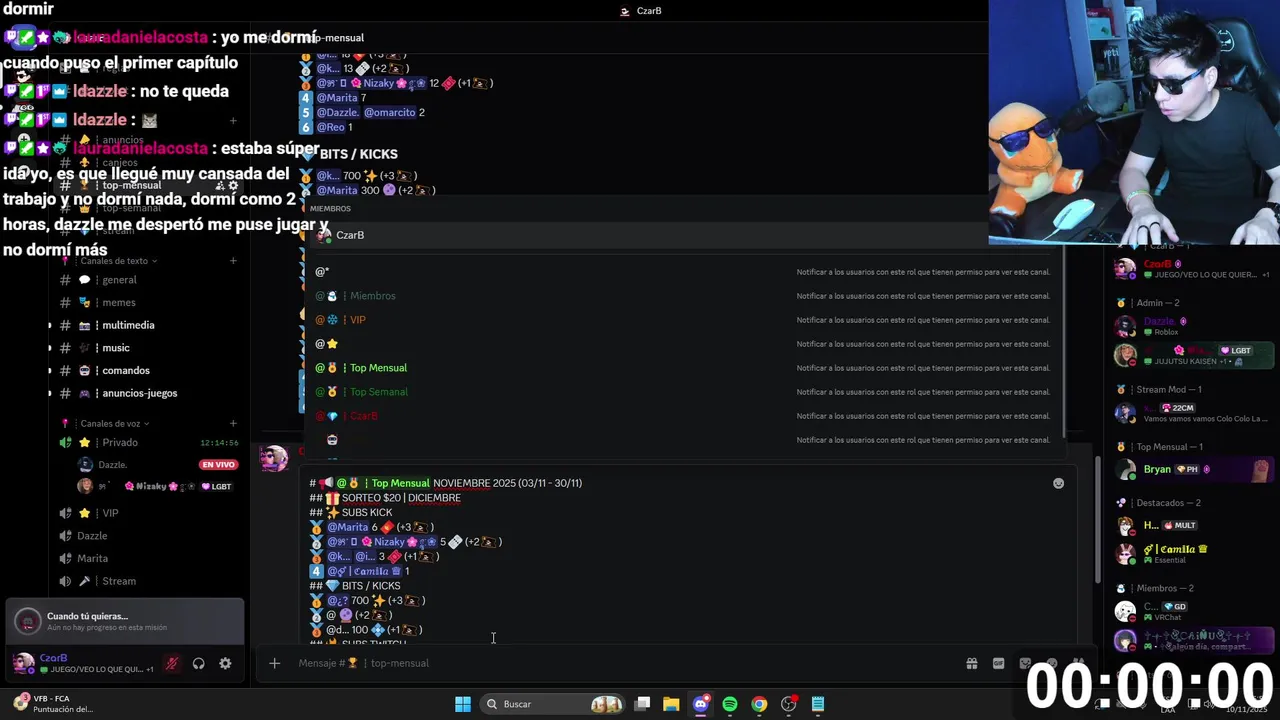Create channel in Canales de voz
The width and height of the screenshot is (1280, 720).
point(233,424)
